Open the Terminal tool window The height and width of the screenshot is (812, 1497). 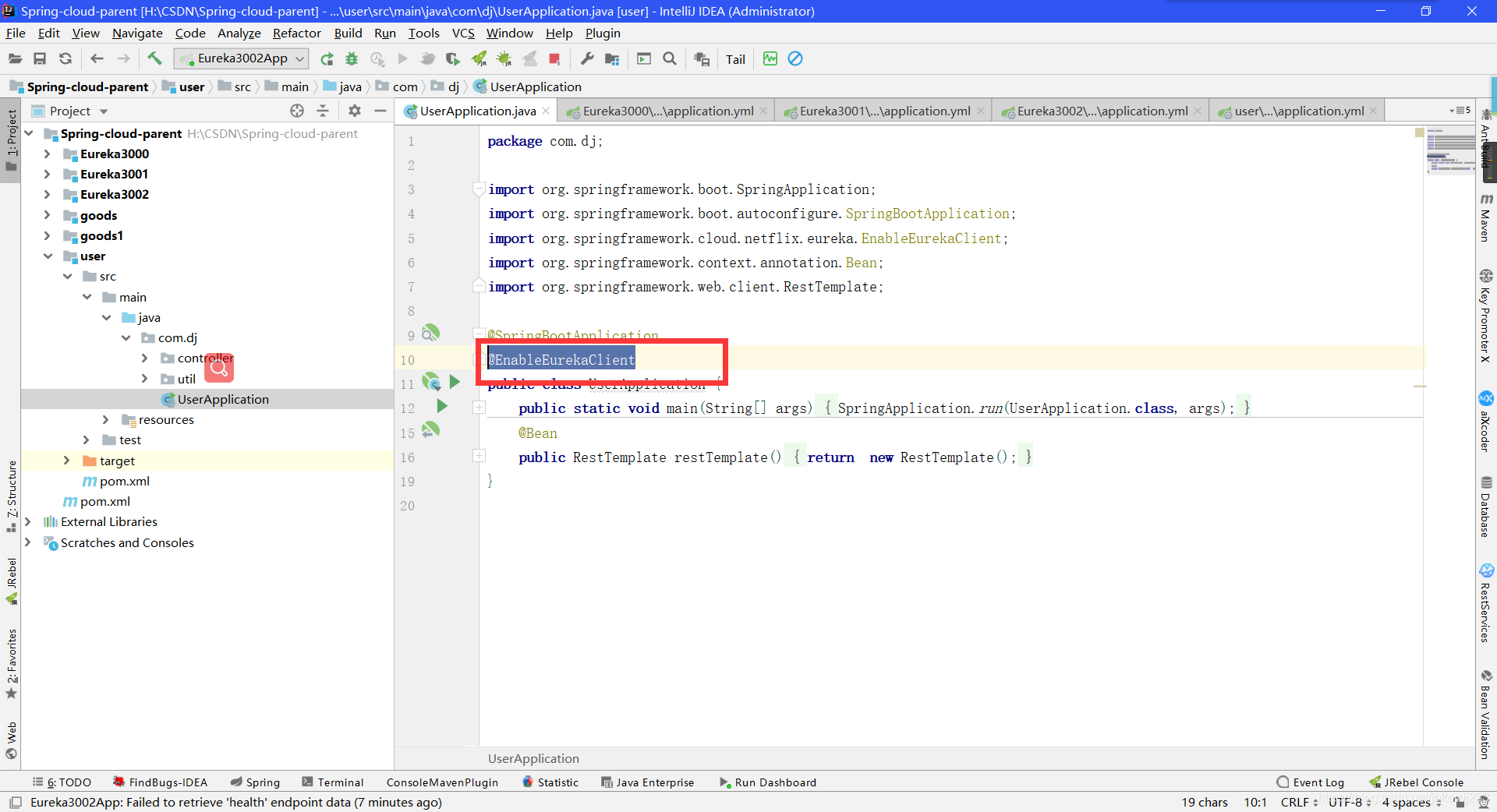(333, 782)
